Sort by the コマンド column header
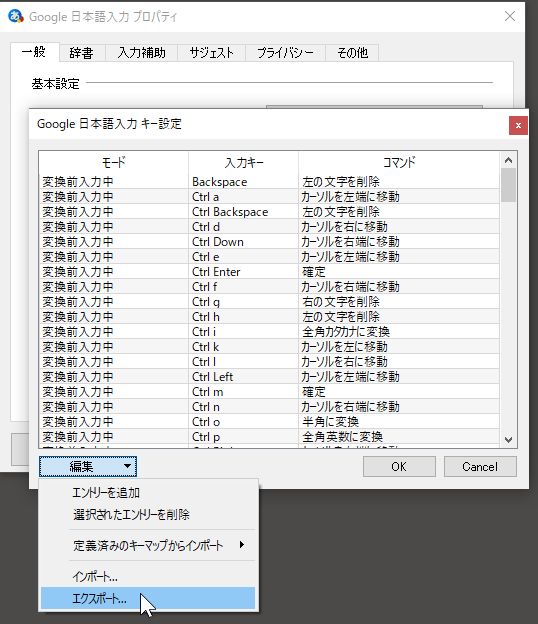The height and width of the screenshot is (624, 538). [x=399, y=162]
